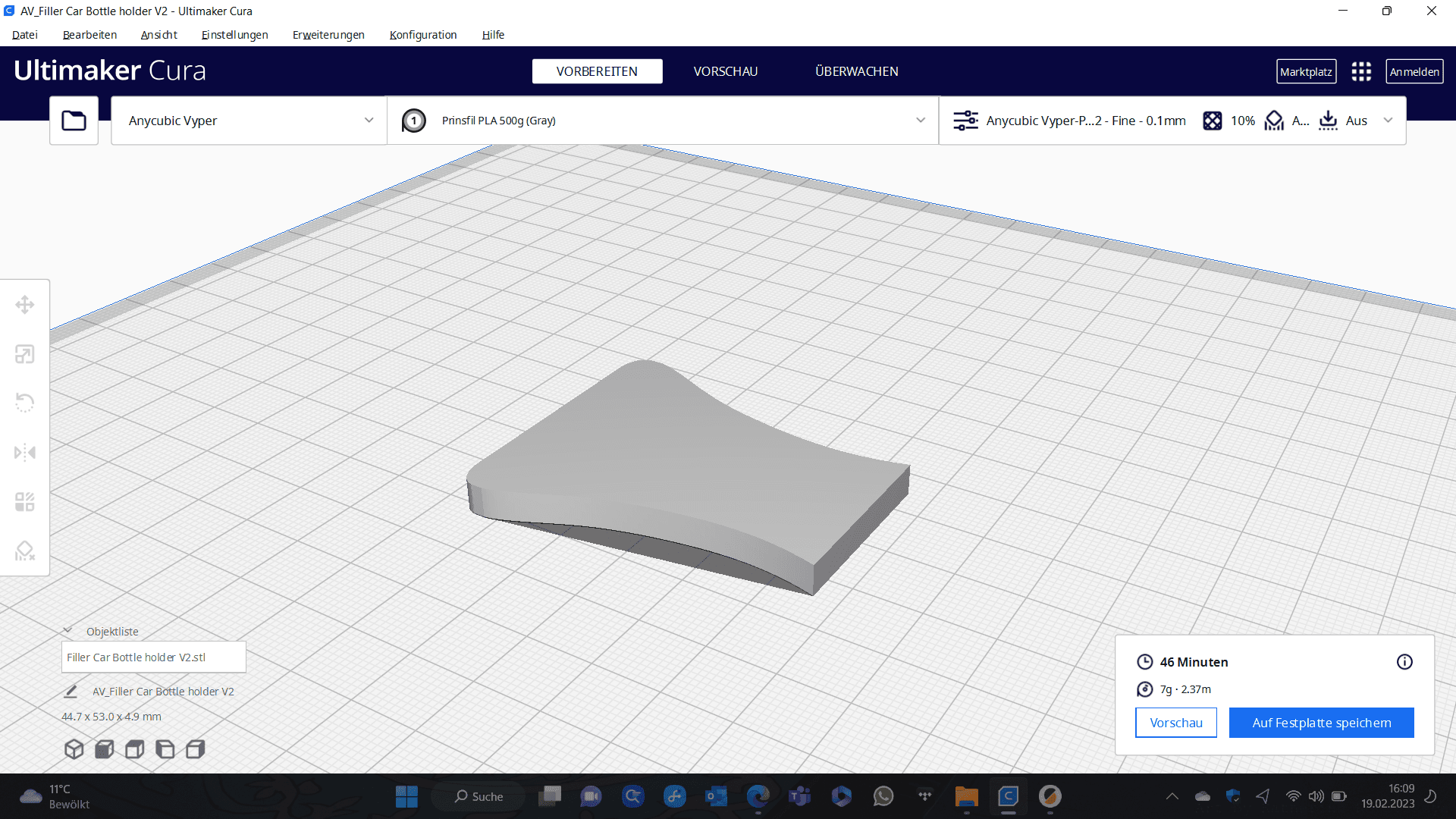Open Per Model Settings tool
1456x819 pixels.
coord(25,502)
